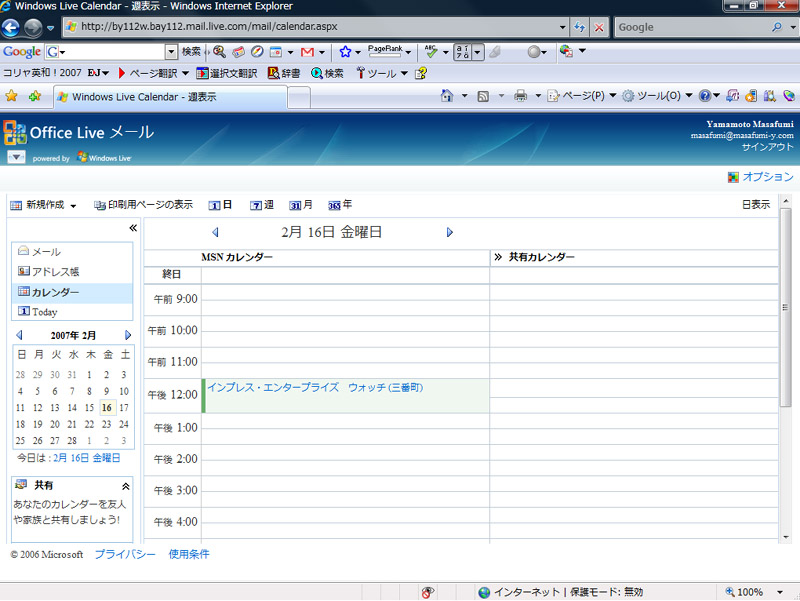Click the サインアウト link
Image resolution: width=800 pixels, height=601 pixels.
point(767,147)
